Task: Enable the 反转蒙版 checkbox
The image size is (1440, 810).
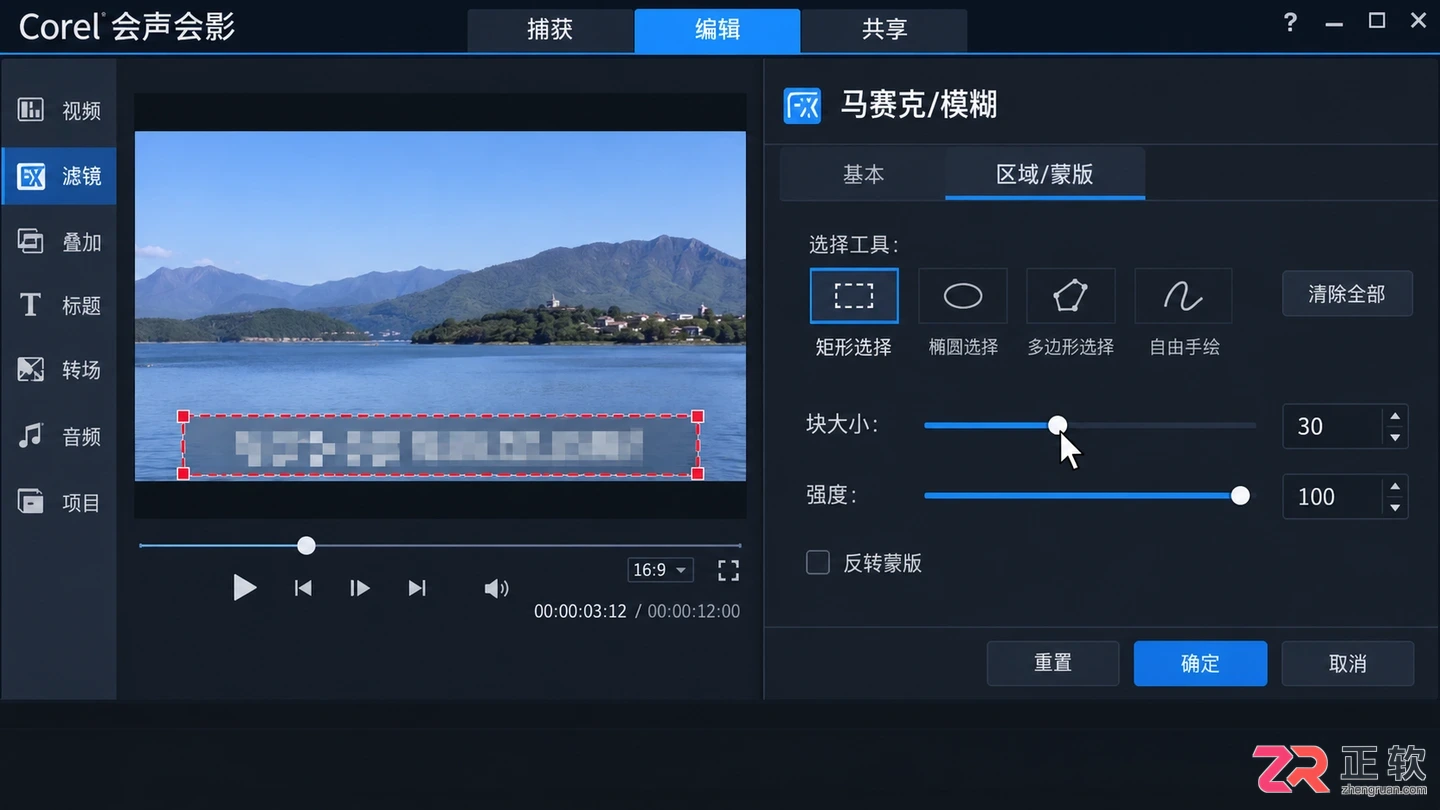Action: tap(818, 563)
